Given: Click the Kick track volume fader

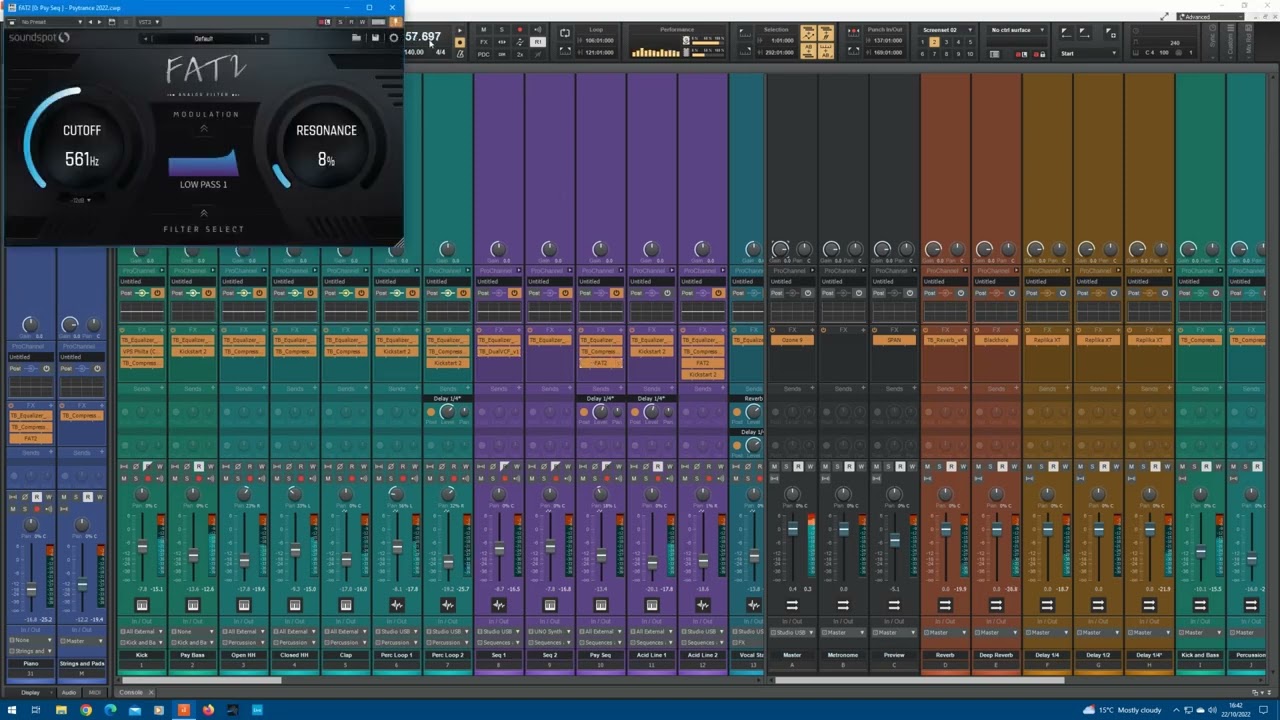Looking at the screenshot, I should tap(142, 546).
